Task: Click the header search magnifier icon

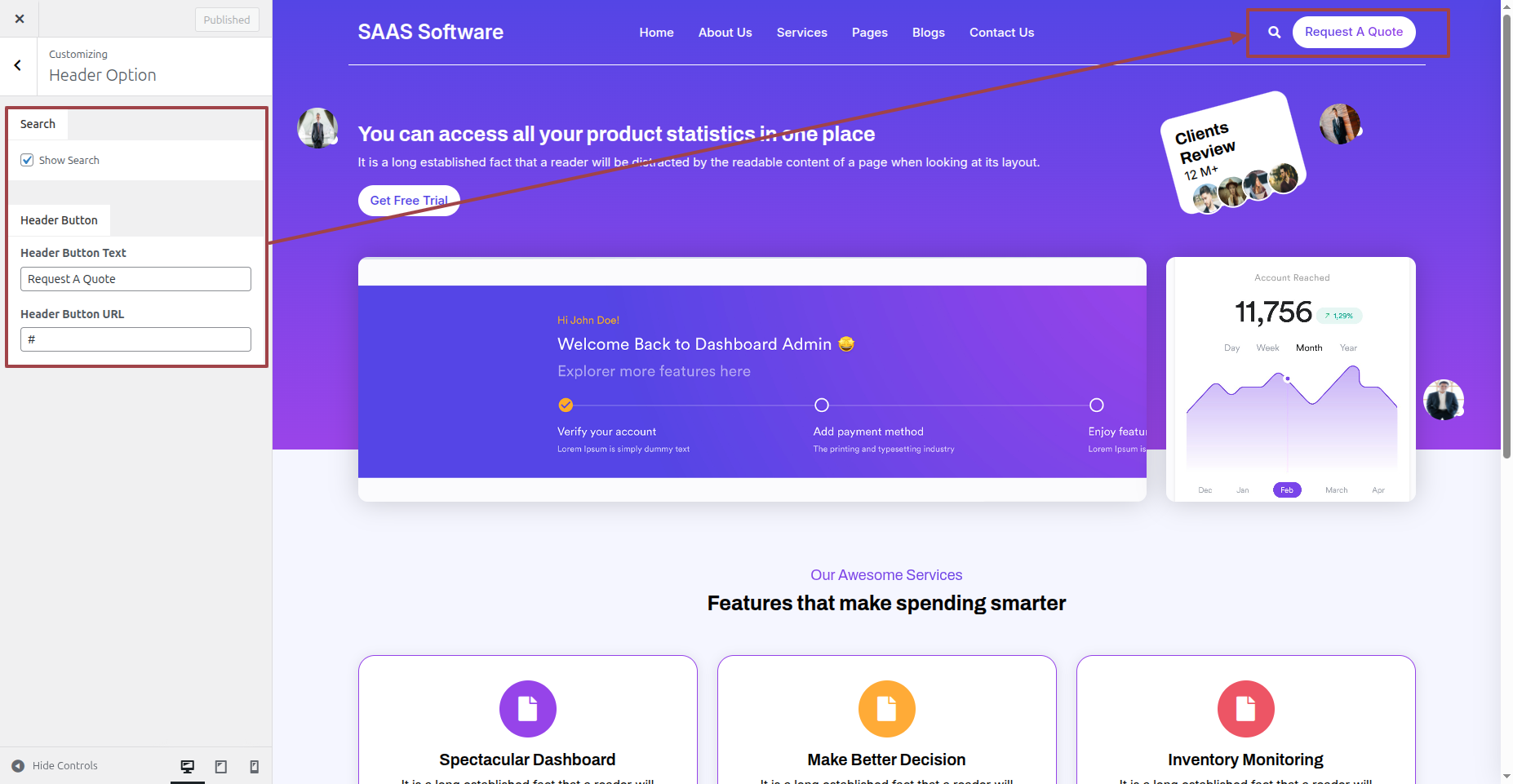Action: pyautogui.click(x=1274, y=33)
